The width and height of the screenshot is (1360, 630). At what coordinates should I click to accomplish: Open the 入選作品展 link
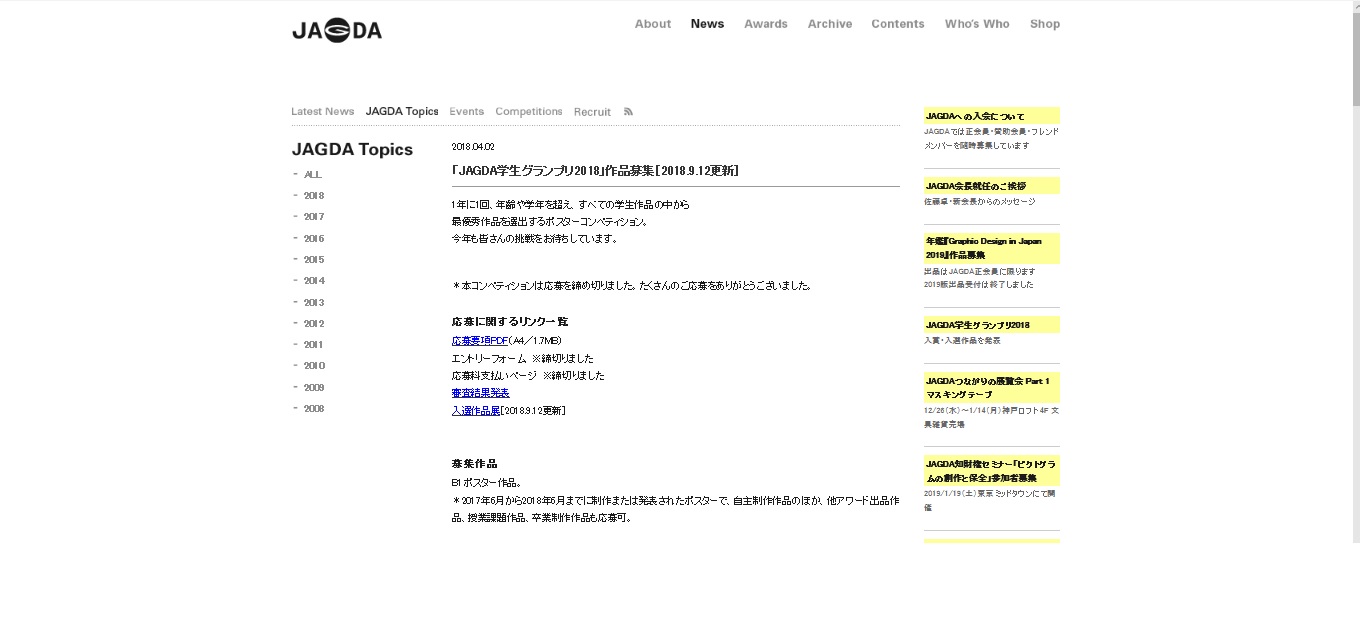[476, 411]
